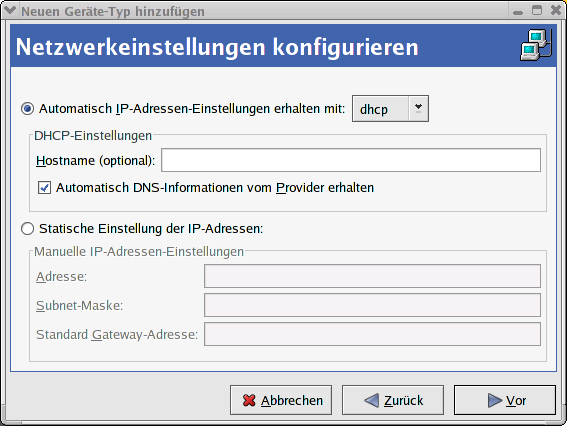Click the Abbrechen button
The height and width of the screenshot is (426, 567).
click(281, 400)
